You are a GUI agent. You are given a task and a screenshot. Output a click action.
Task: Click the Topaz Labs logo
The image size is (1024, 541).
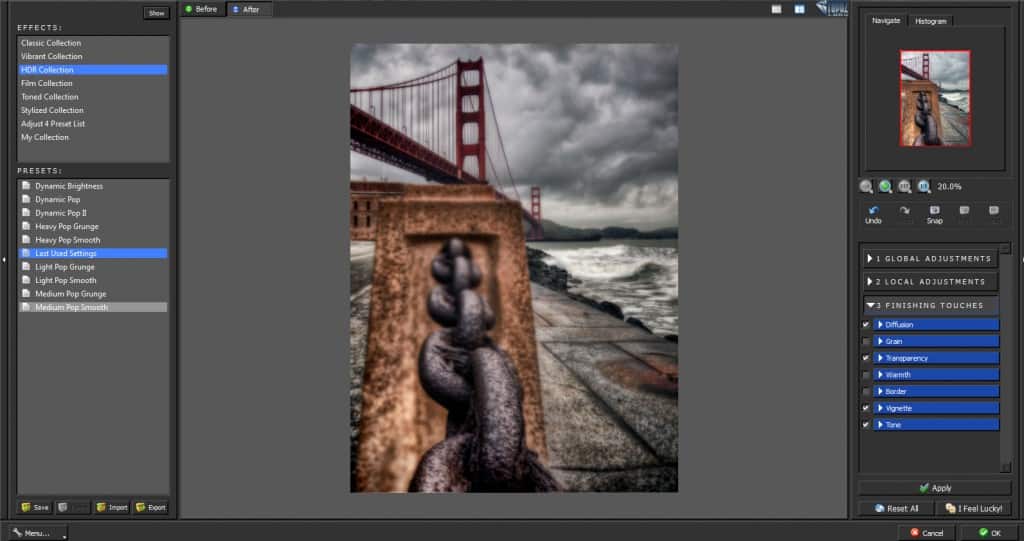click(831, 8)
